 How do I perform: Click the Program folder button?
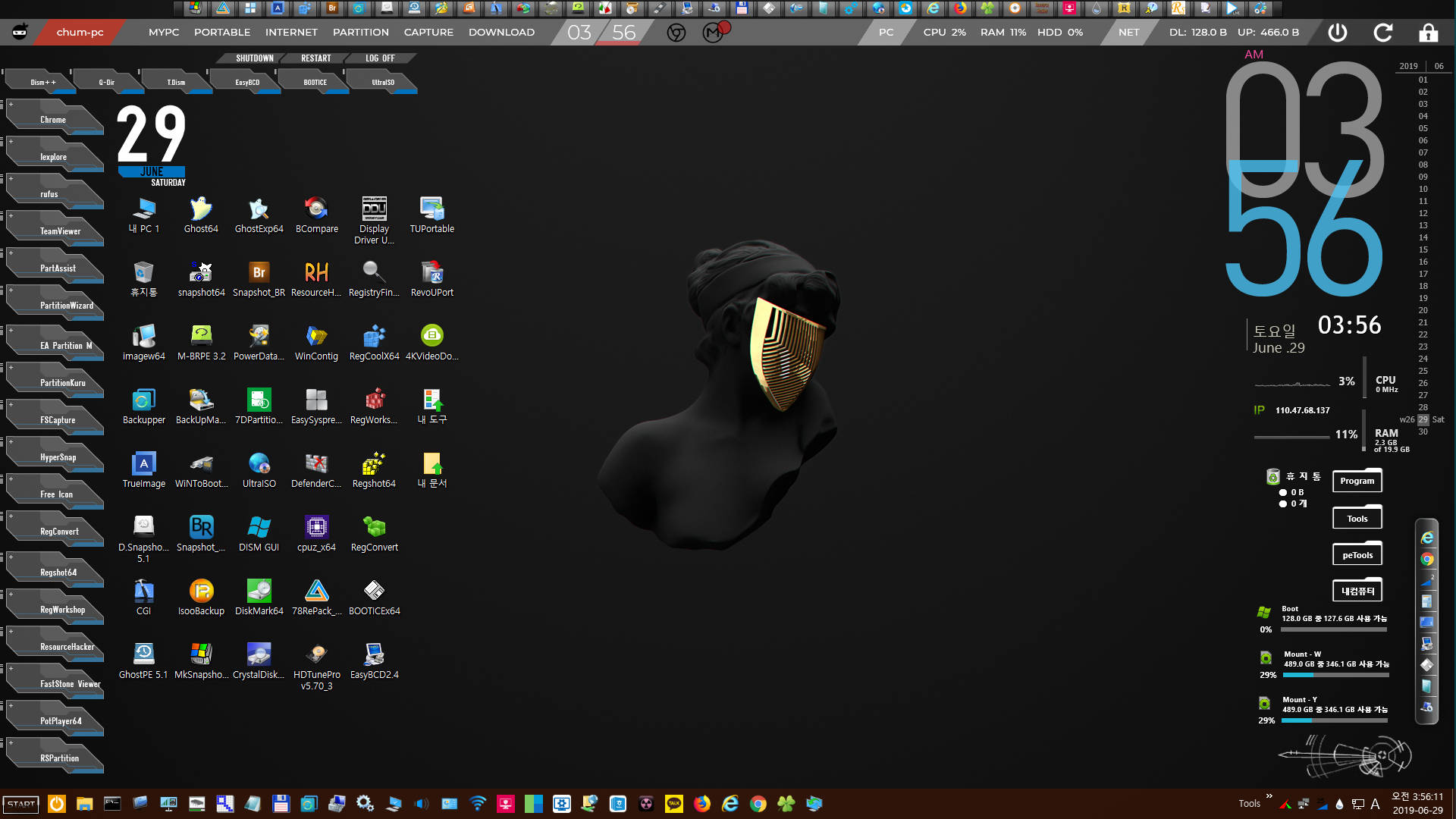(1357, 481)
